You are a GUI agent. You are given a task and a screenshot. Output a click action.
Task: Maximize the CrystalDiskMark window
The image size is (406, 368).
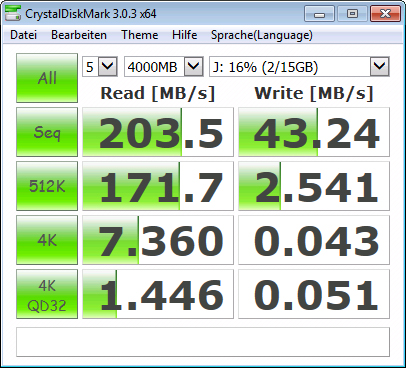(x=352, y=14)
